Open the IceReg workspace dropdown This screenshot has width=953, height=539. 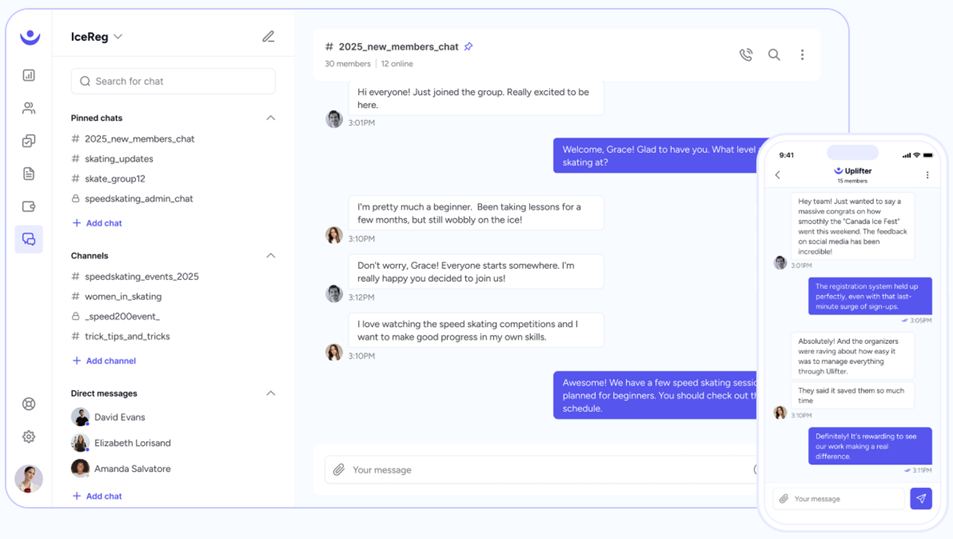tap(97, 36)
